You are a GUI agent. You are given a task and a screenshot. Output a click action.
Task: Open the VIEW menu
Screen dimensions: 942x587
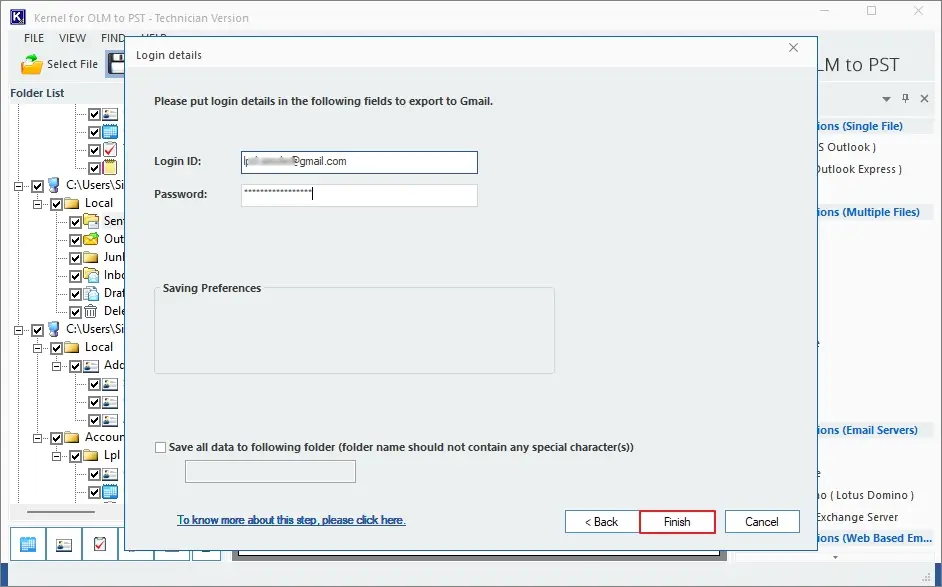pos(72,38)
